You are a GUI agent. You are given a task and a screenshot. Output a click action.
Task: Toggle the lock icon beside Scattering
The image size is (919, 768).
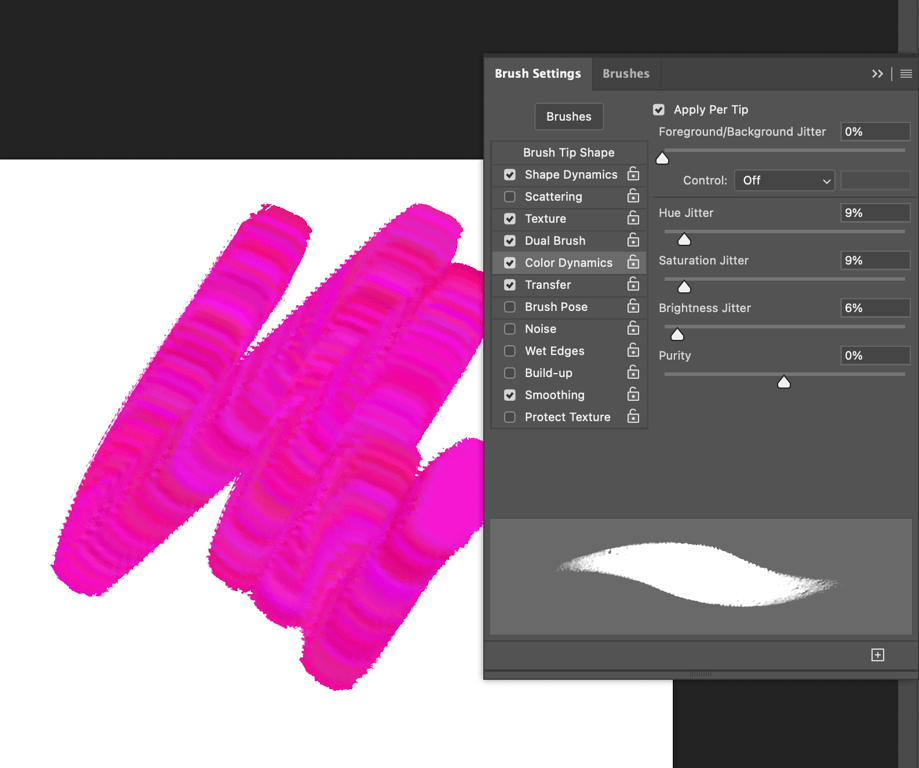[633, 196]
